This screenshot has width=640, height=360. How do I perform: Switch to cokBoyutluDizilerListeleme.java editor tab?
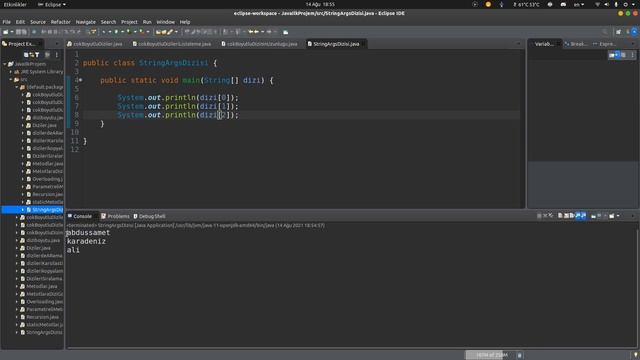tap(172, 44)
